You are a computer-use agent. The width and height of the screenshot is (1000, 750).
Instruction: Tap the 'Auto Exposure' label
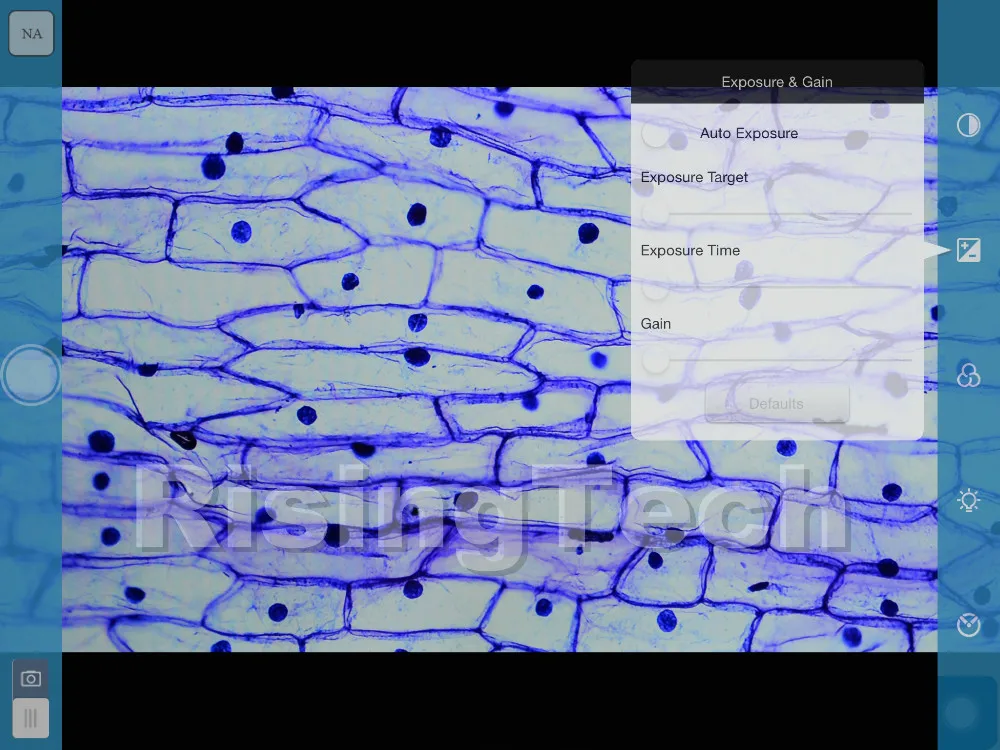[x=749, y=133]
